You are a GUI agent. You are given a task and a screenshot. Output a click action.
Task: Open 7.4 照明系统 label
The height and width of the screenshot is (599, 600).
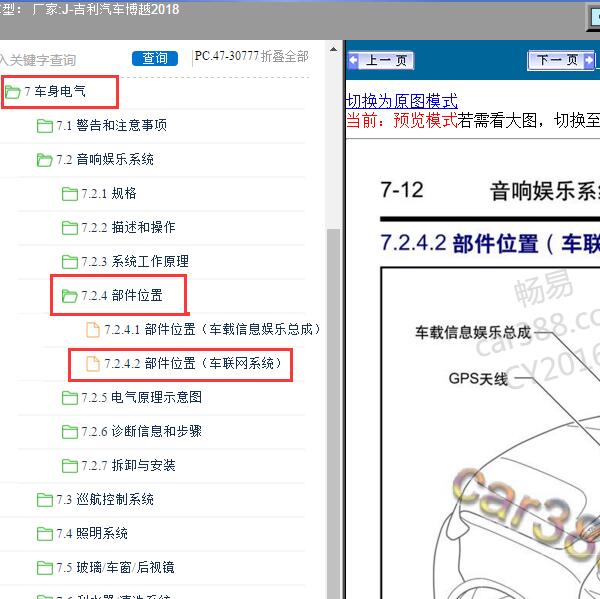click(92, 533)
